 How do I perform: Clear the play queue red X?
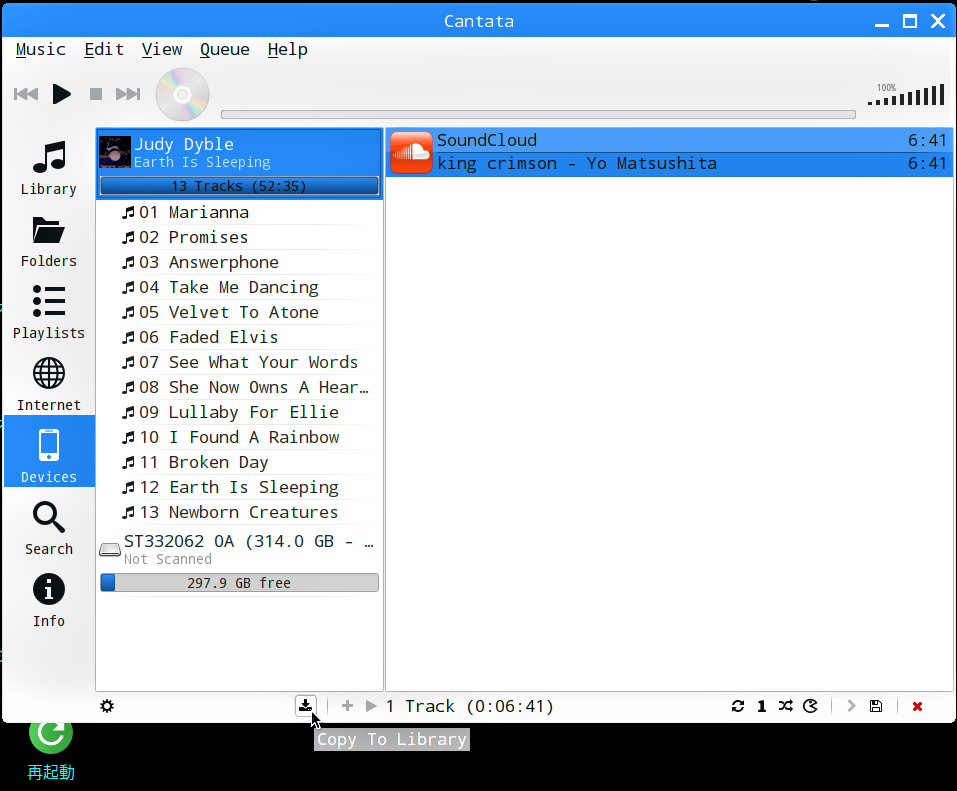point(917,706)
